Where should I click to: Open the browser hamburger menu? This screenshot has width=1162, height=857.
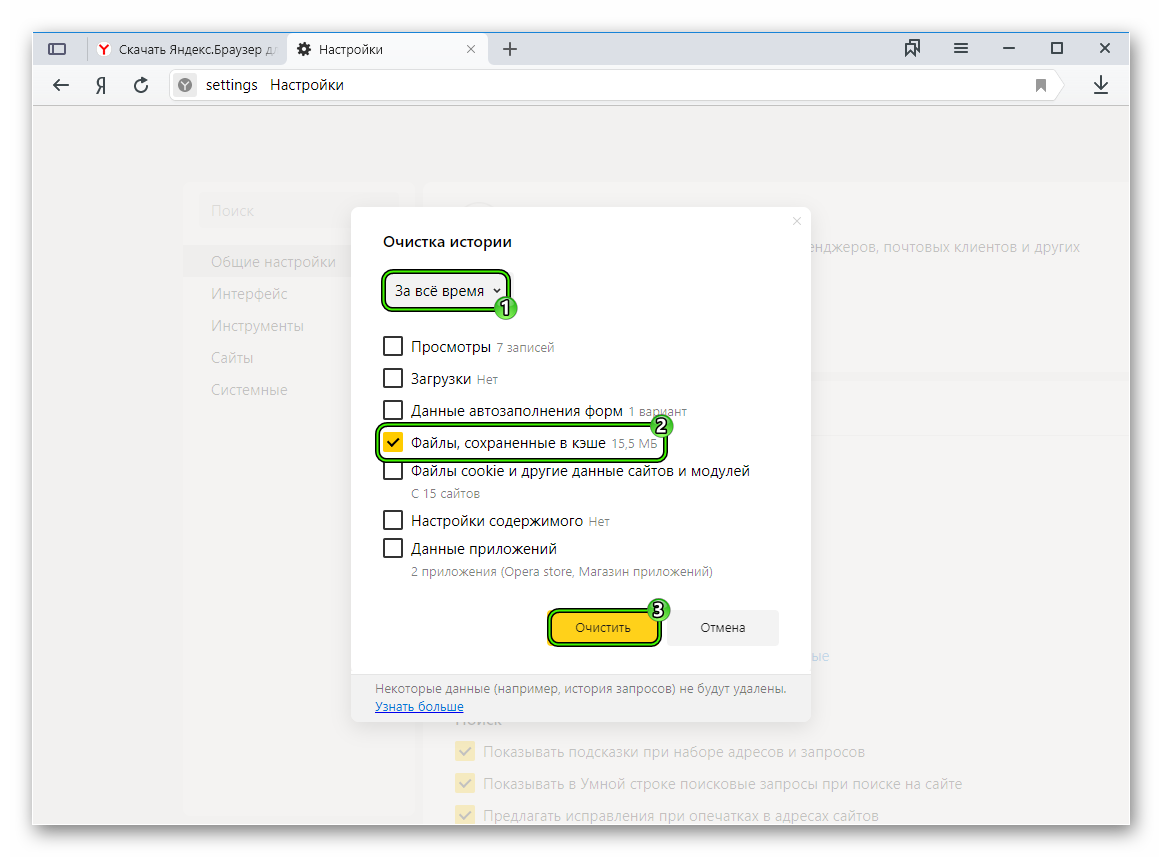pos(960,48)
